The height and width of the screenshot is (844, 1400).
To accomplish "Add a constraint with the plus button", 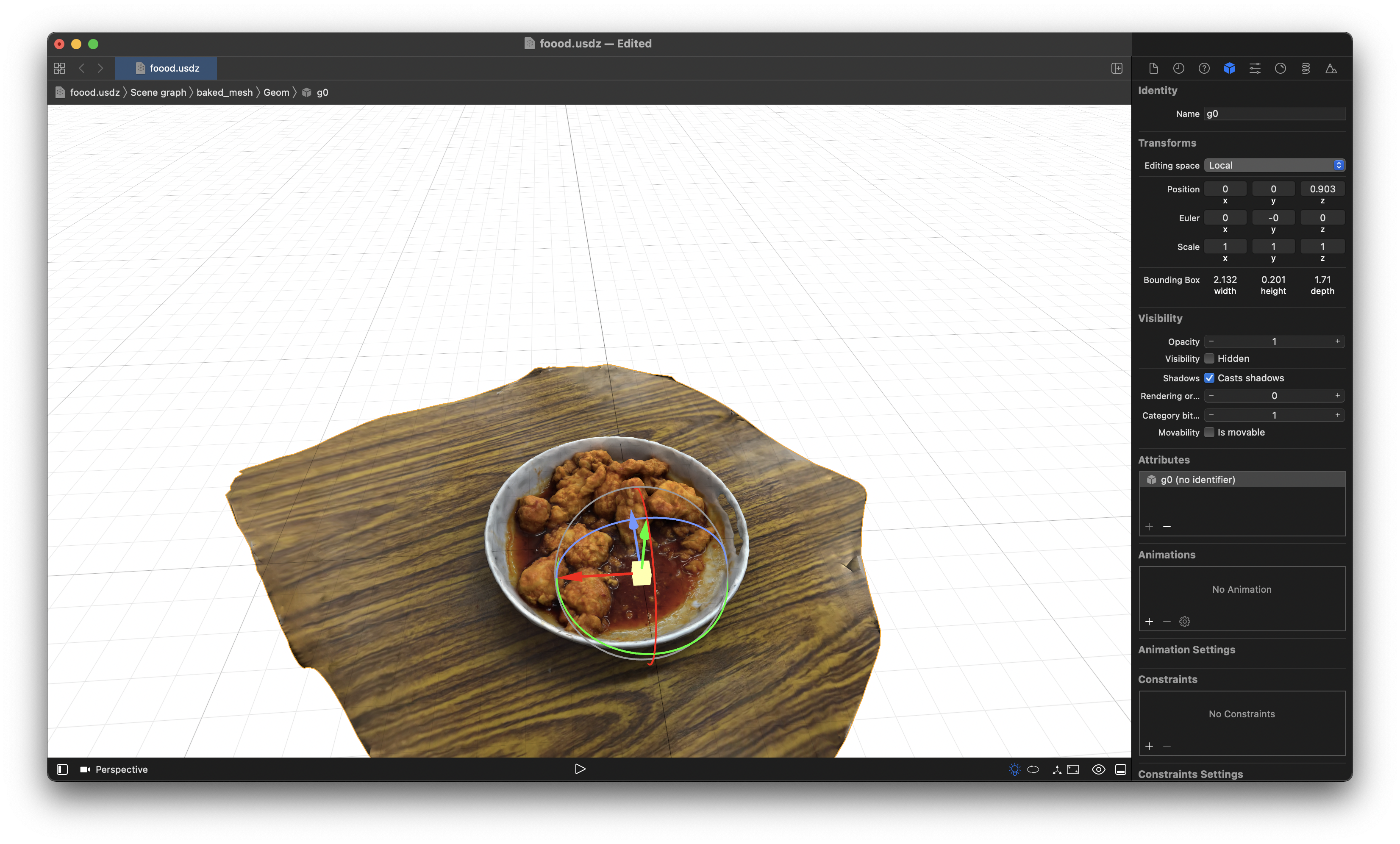I will (x=1149, y=746).
